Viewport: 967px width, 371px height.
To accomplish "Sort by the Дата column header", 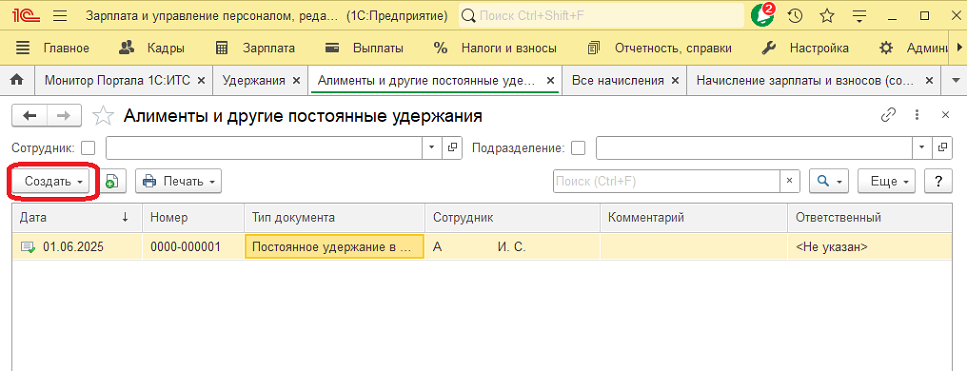I will [77, 218].
